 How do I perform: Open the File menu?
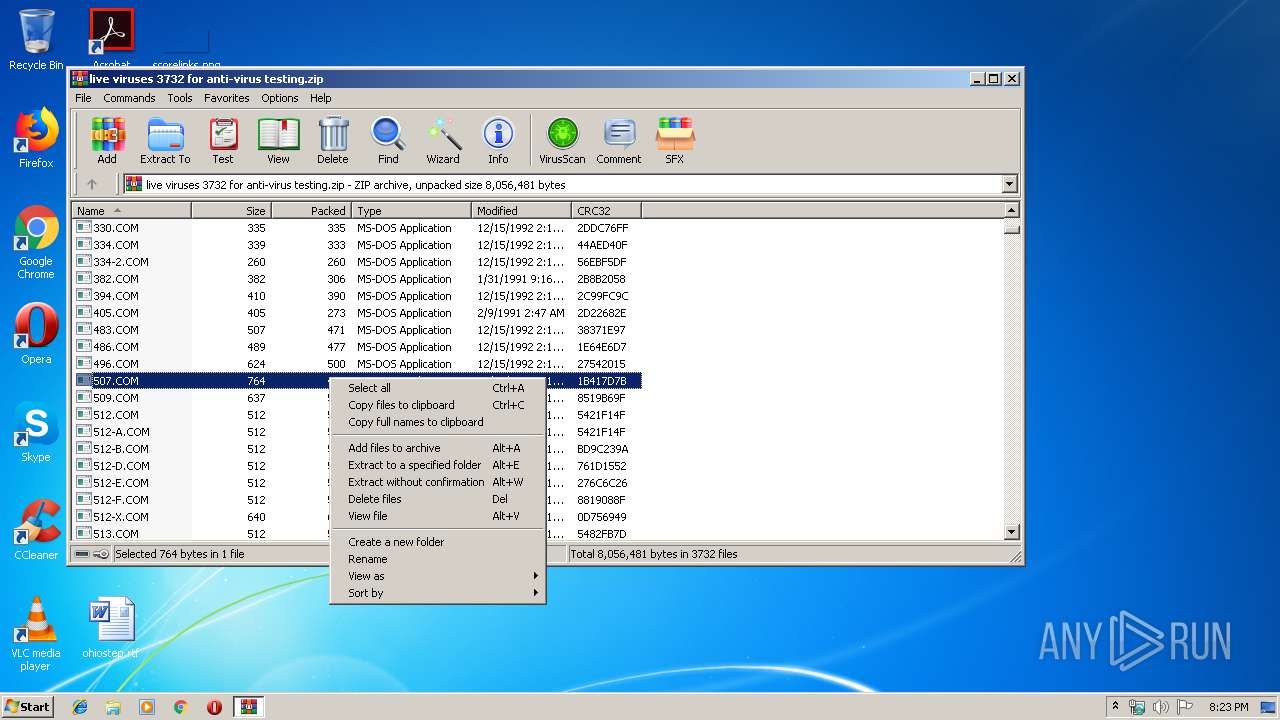tap(83, 98)
